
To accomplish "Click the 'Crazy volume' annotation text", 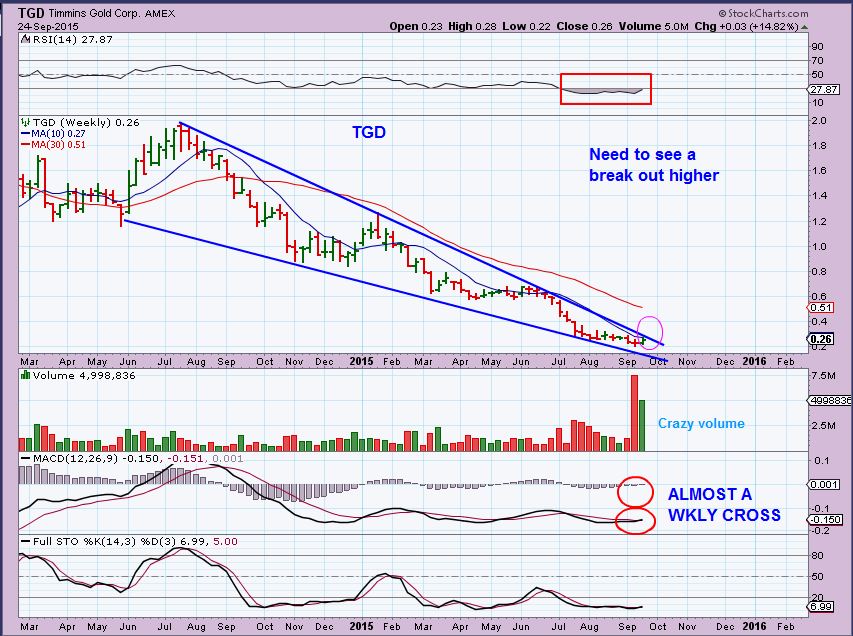I will point(701,423).
